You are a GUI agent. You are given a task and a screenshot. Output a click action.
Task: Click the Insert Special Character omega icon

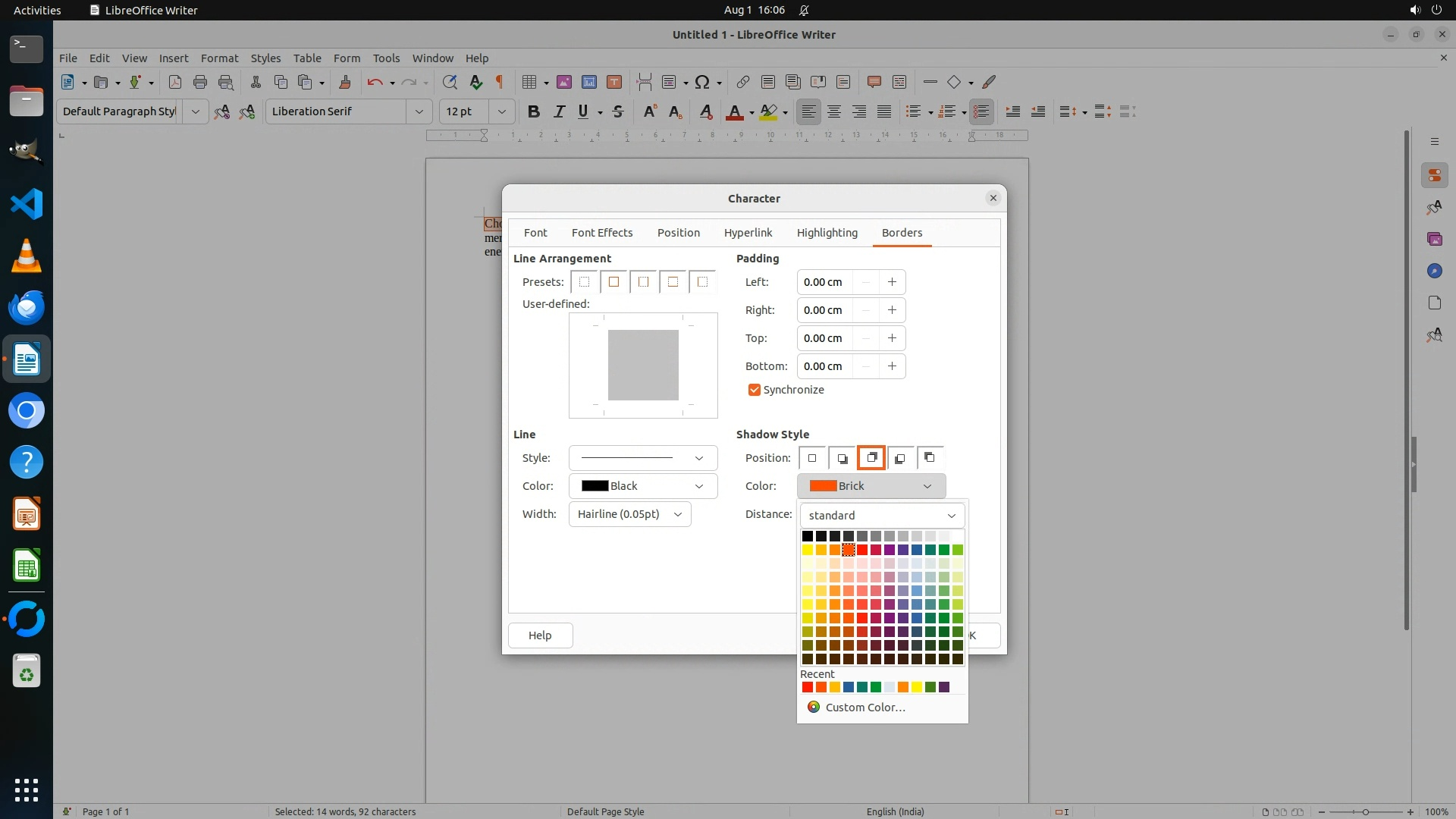point(702,82)
